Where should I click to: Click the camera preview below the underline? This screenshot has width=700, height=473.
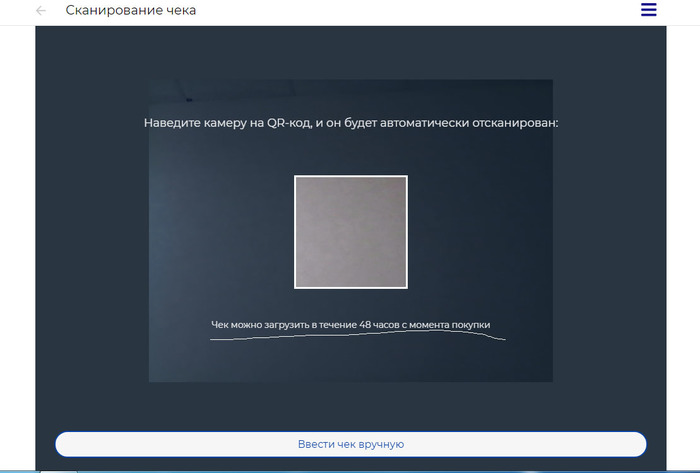(350, 362)
